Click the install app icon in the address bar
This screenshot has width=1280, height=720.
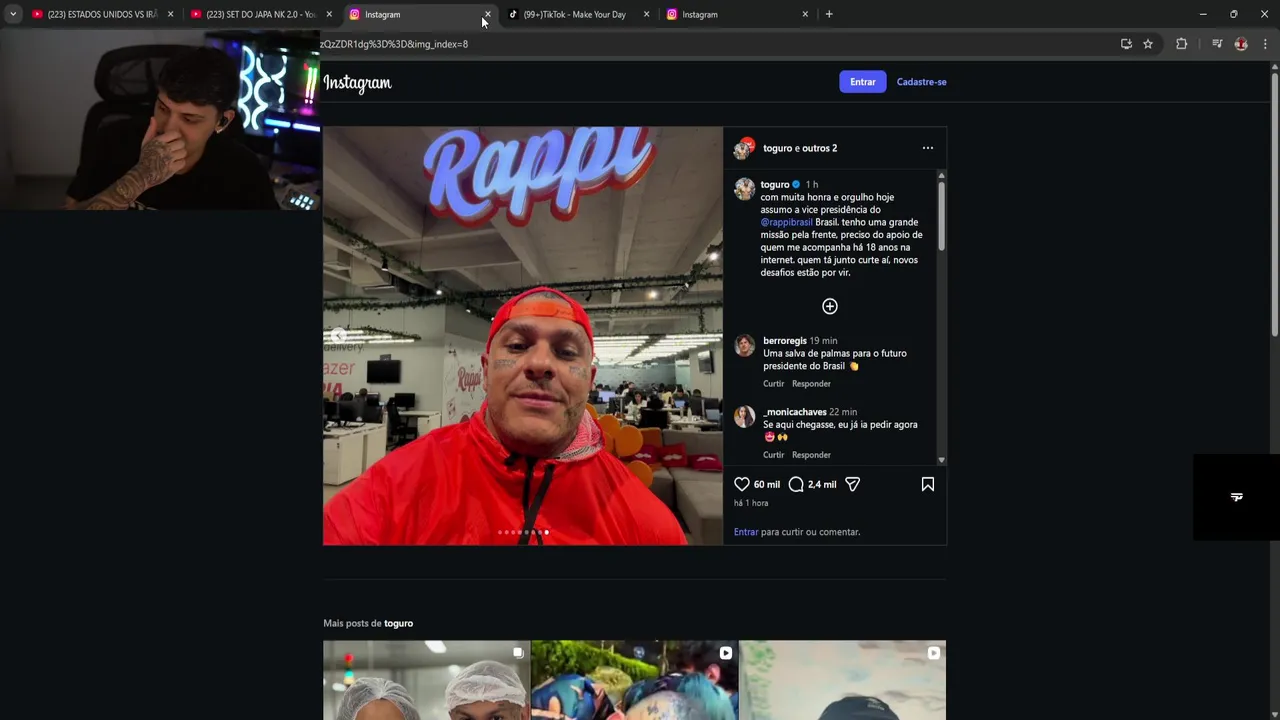point(1126,44)
